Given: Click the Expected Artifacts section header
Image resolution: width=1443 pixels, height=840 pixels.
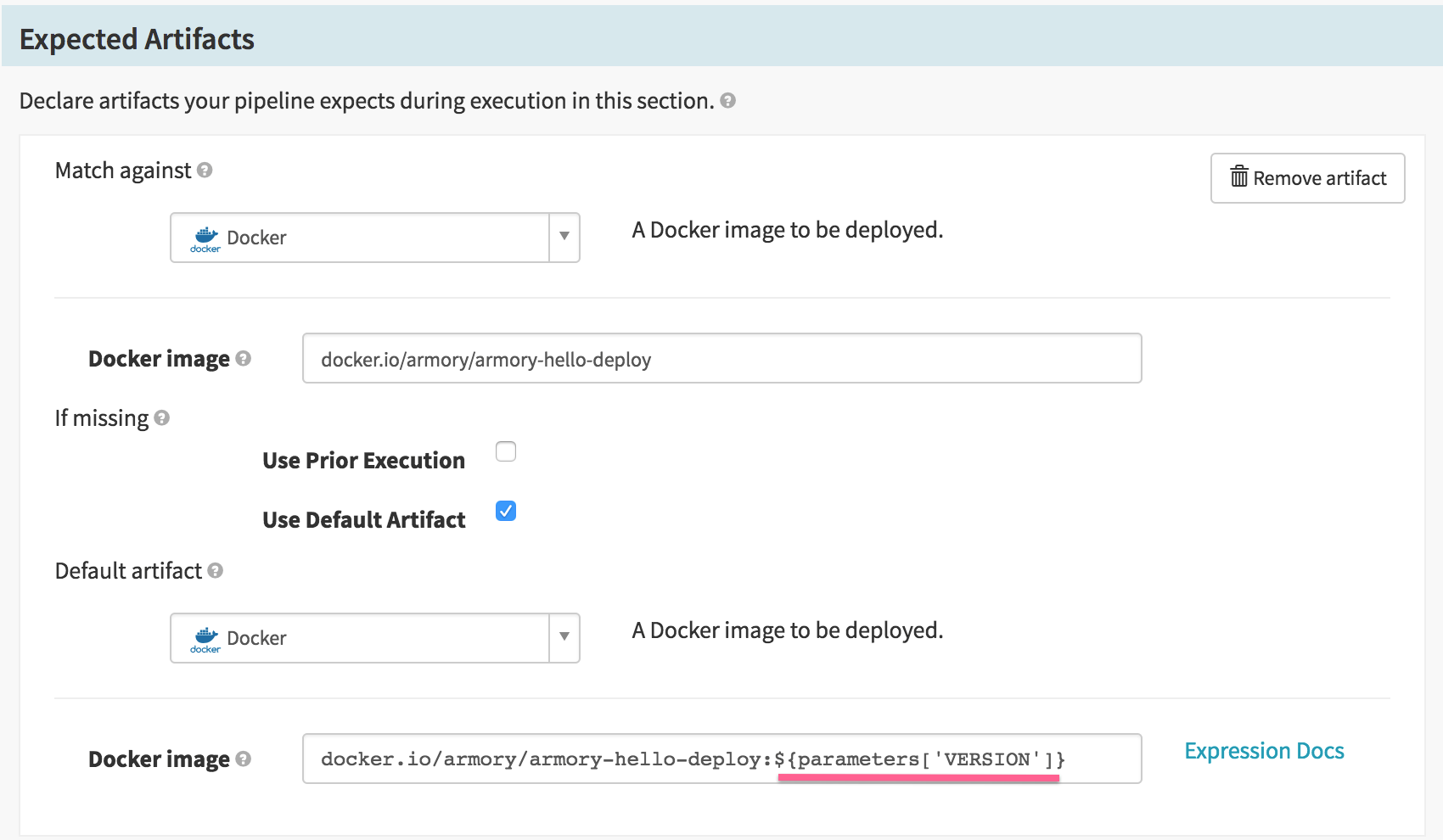Looking at the screenshot, I should (x=137, y=39).
